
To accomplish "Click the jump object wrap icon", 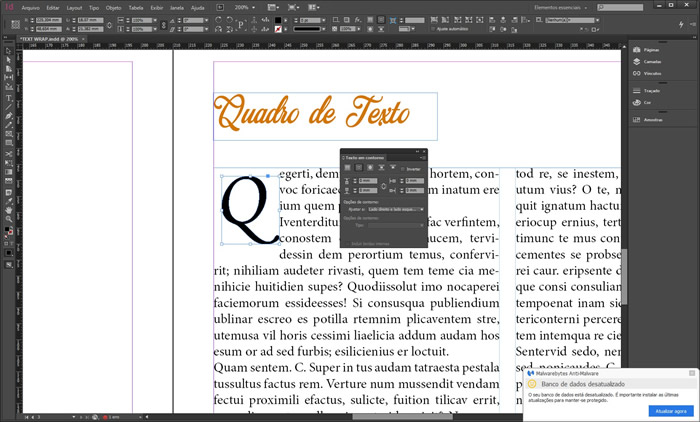I will coord(380,168).
